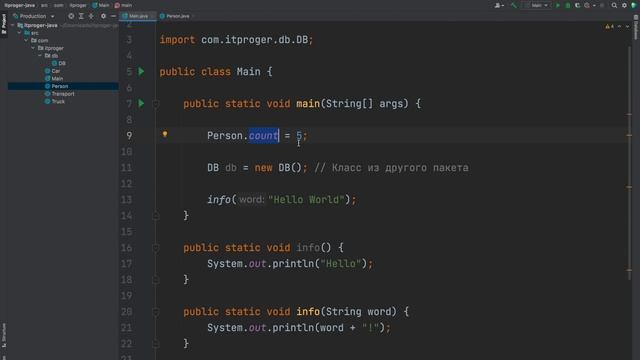Click the Debug bug icon in the top toolbar
640x360 pixels.
pos(567,5)
